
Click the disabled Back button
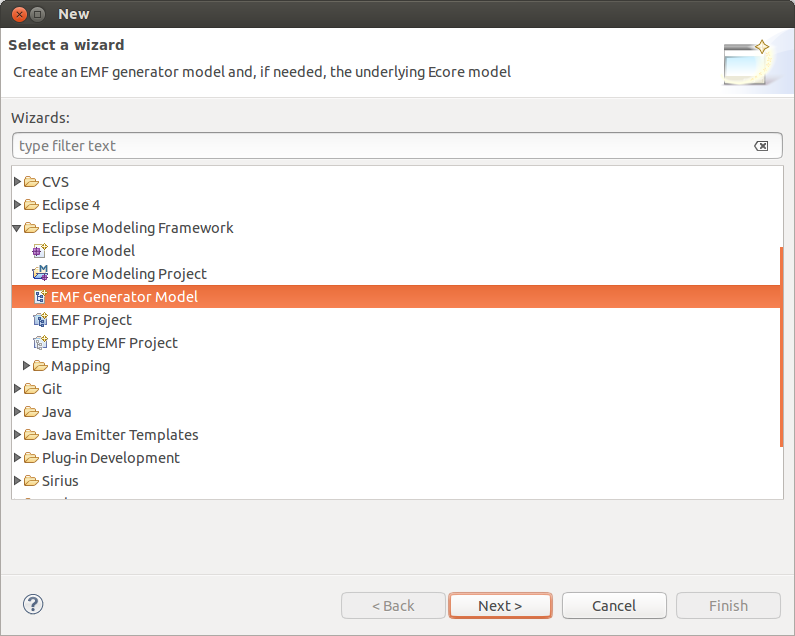(x=393, y=606)
